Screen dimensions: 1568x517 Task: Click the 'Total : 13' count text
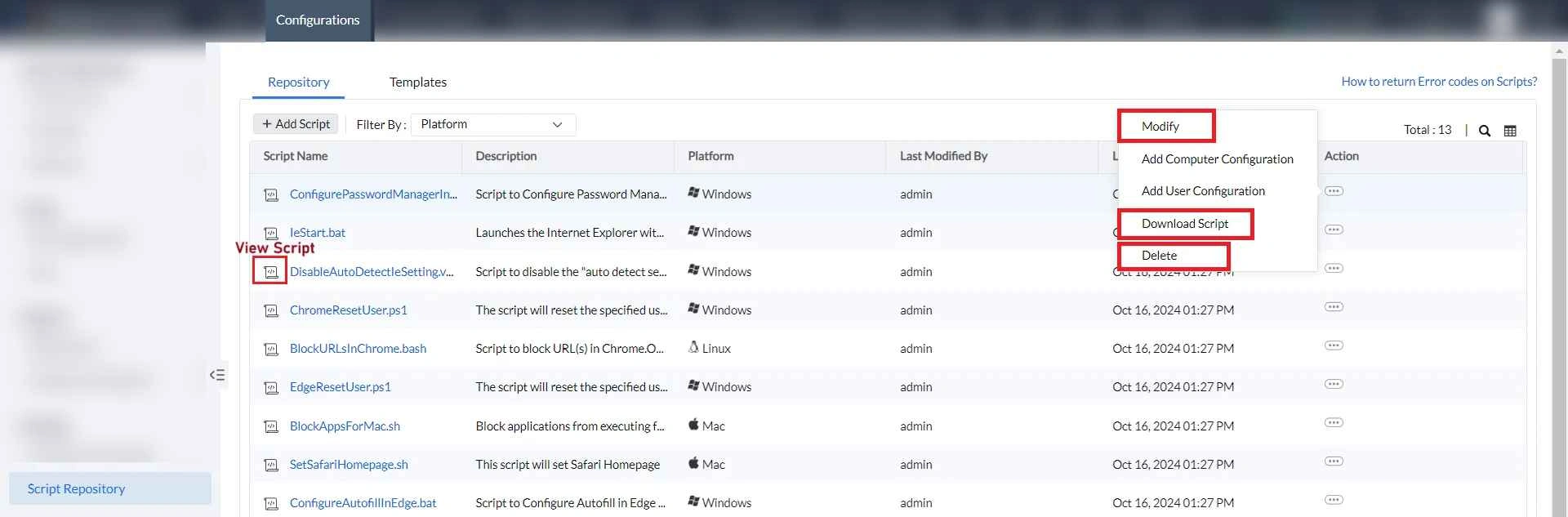(x=1428, y=130)
